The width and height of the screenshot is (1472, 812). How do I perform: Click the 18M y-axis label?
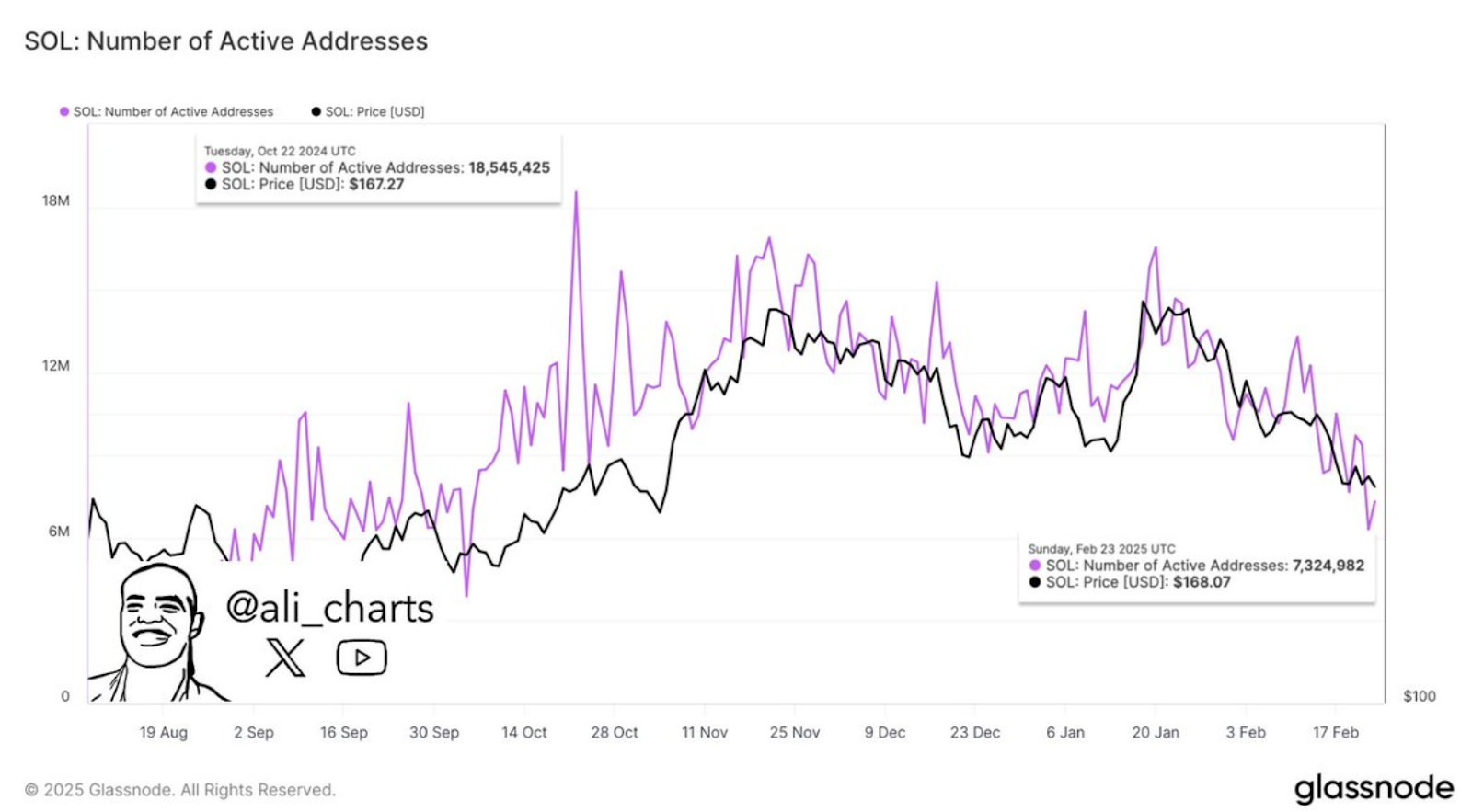pos(56,200)
